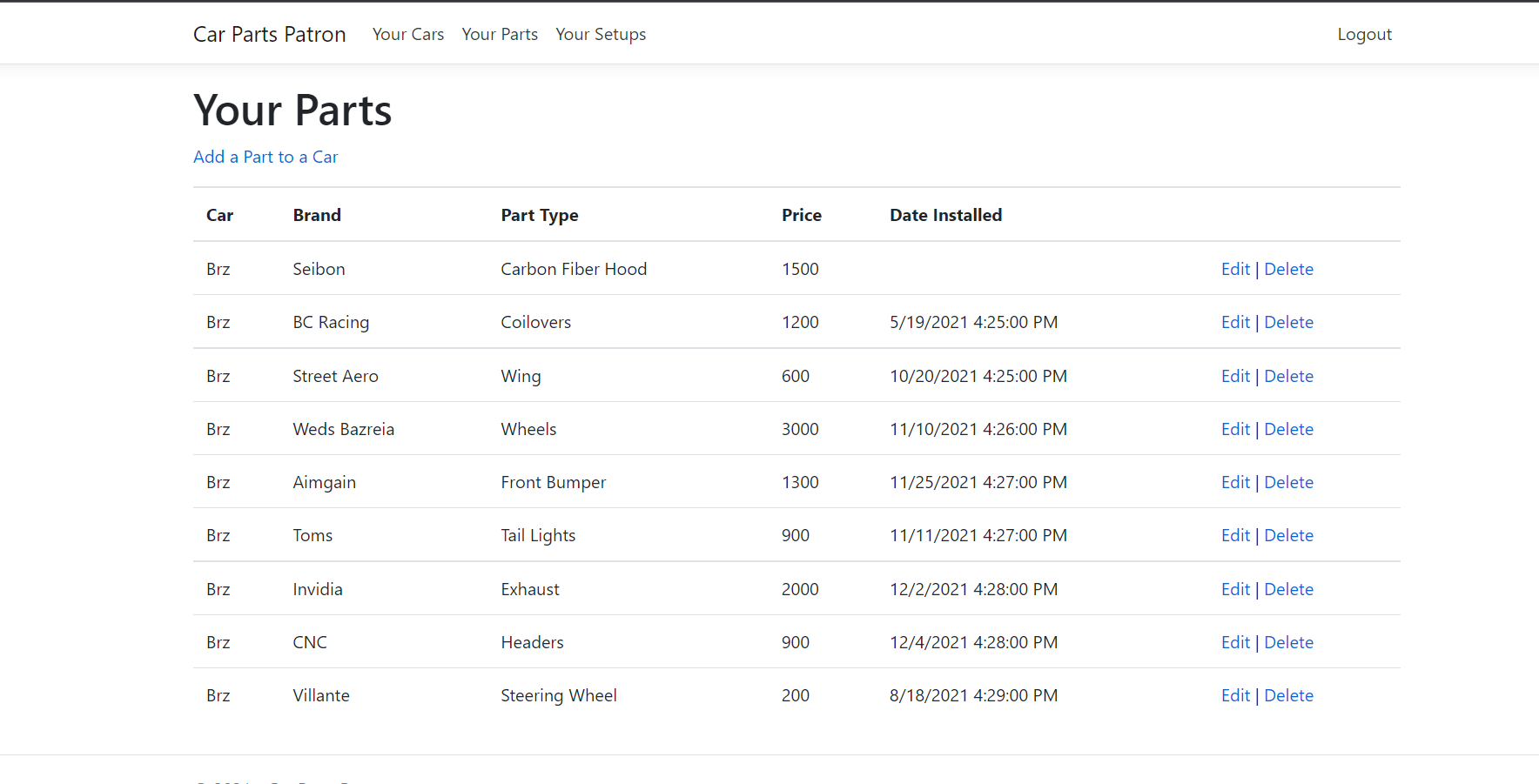Delete the BC Racing Coilovers entry
The image size is (1539, 784).
click(1288, 322)
